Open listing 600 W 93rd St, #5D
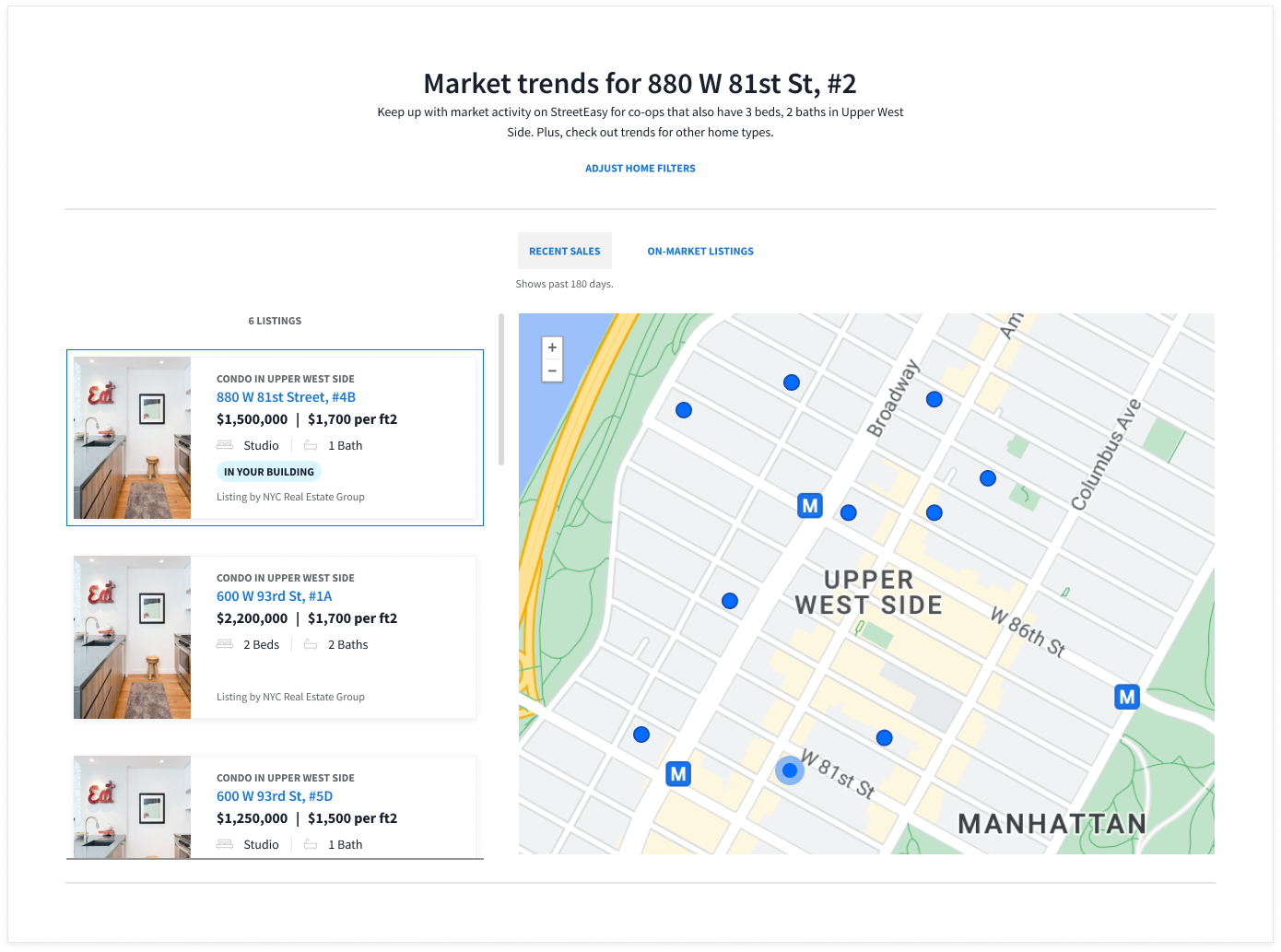This screenshot has width=1281, height=952. click(x=274, y=795)
